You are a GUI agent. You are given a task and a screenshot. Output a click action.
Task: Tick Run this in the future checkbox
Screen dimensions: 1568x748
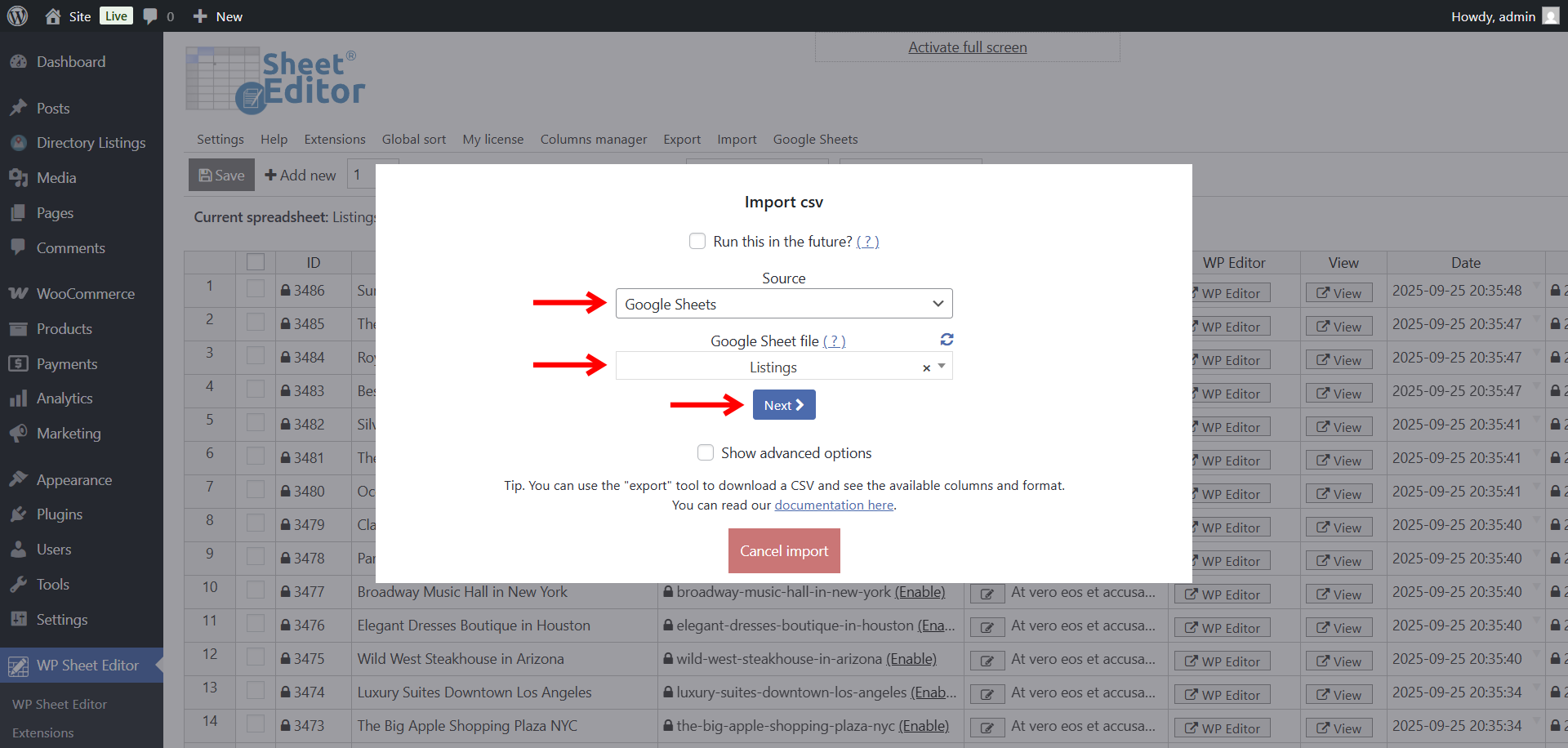697,241
